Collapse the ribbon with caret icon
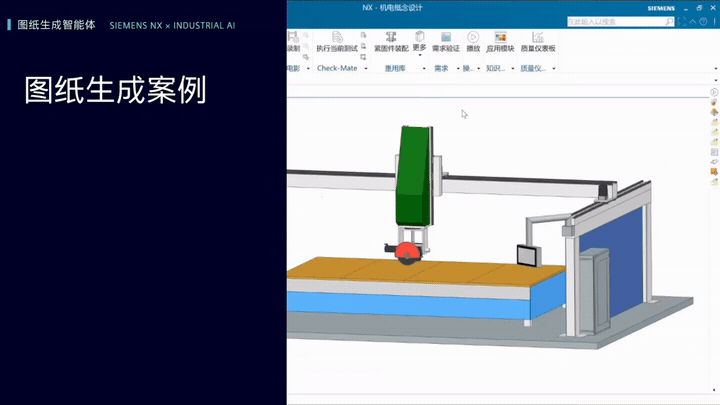The image size is (720, 405). (692, 22)
